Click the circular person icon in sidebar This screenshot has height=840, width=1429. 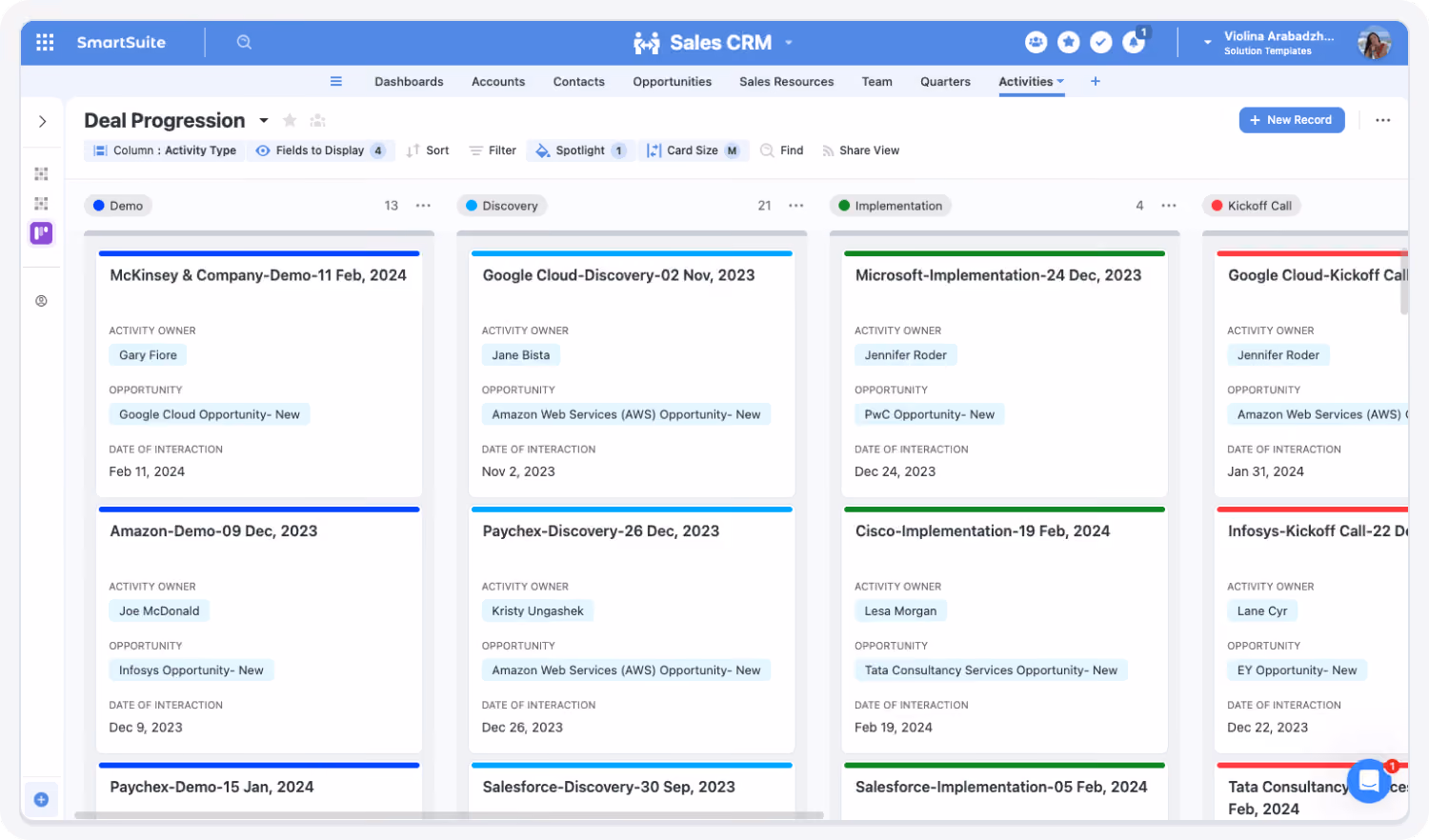point(41,301)
